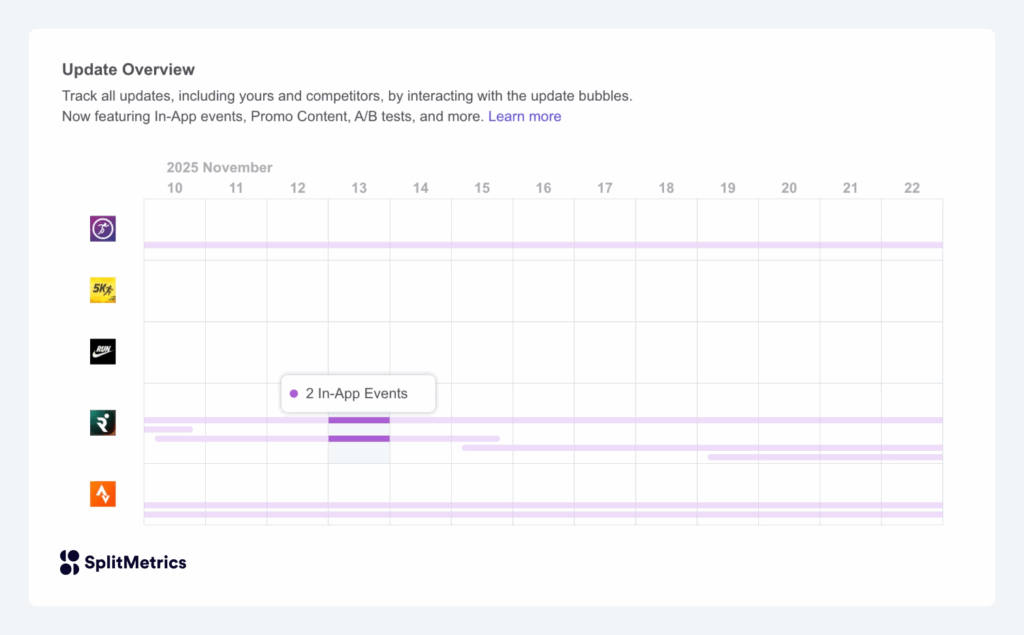The image size is (1024, 635).
Task: Open the purple circular runner app icon
Action: coord(103,228)
